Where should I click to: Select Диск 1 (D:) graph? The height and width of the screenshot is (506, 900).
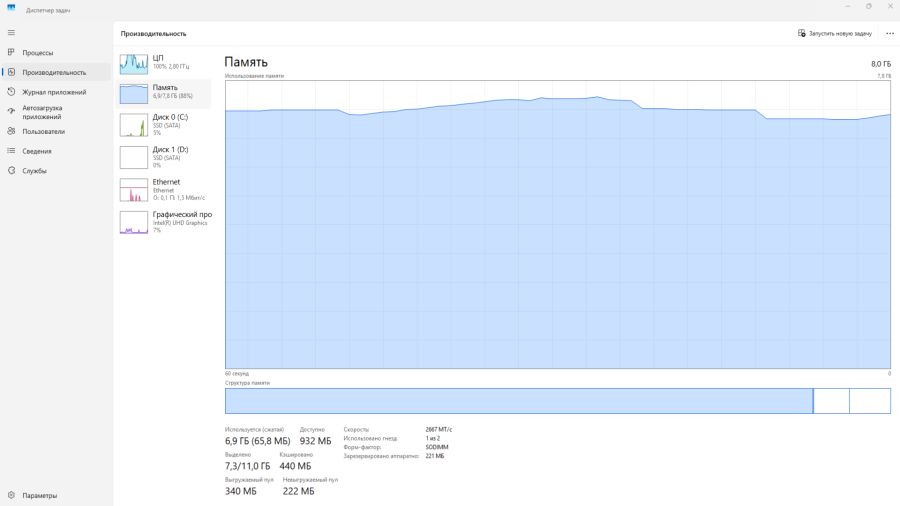pos(133,157)
